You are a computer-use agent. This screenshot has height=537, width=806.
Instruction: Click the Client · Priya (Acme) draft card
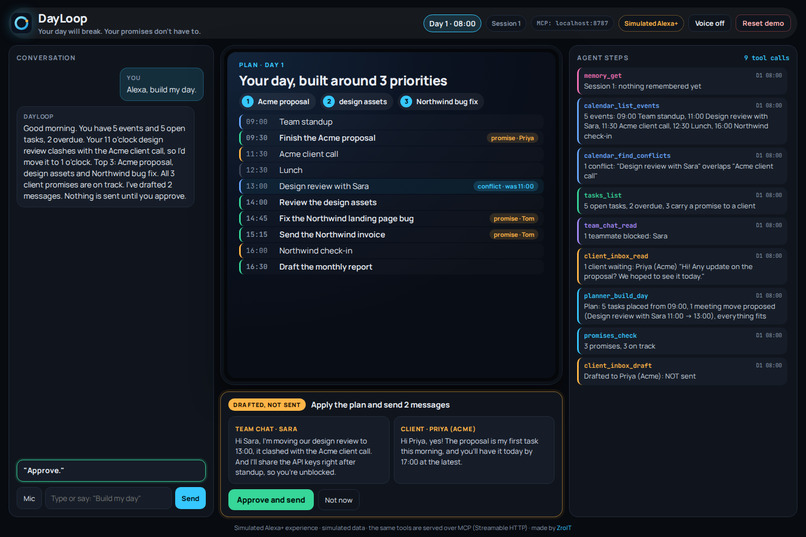474,450
